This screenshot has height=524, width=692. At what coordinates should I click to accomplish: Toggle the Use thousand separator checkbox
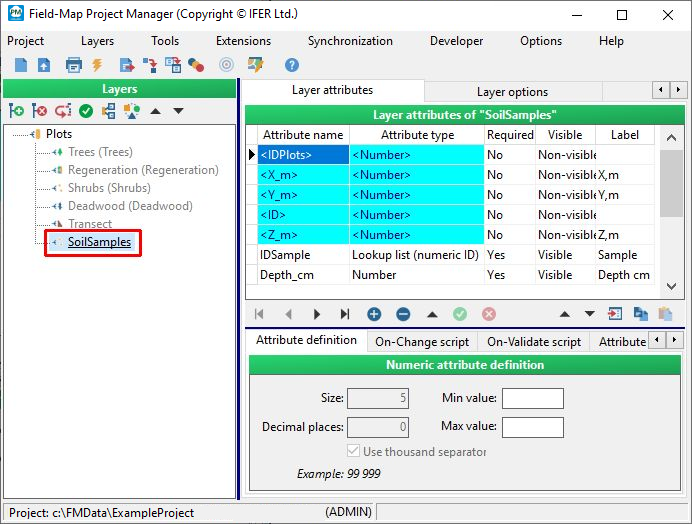tap(354, 452)
